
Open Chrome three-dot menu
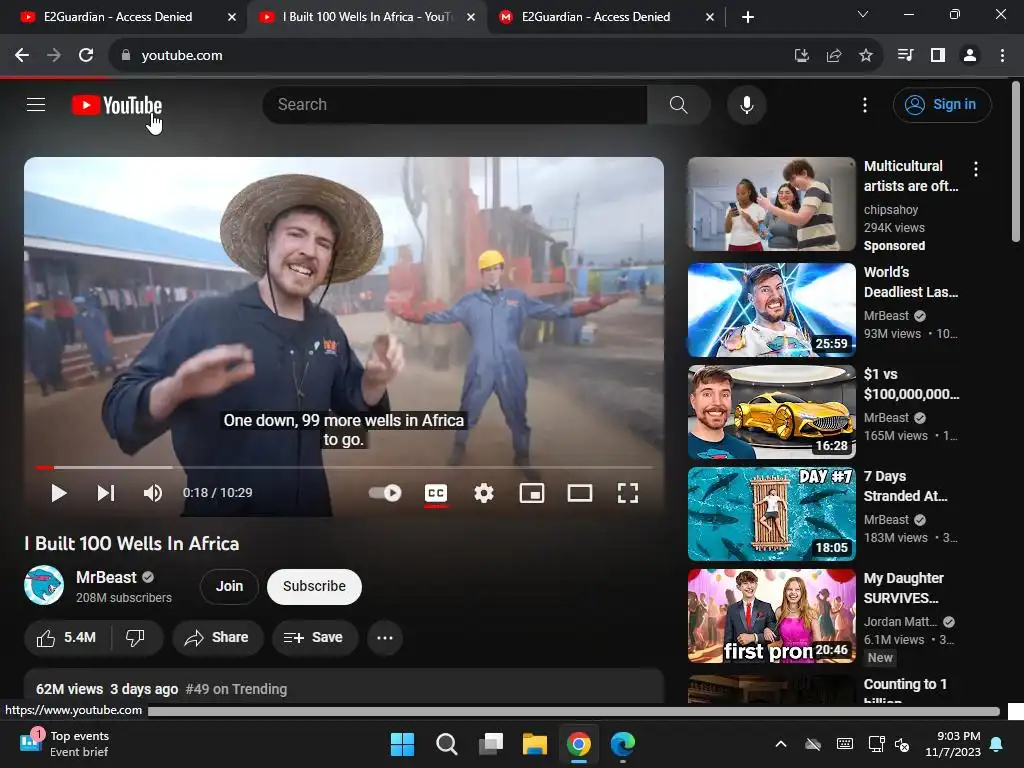[x=1002, y=56]
